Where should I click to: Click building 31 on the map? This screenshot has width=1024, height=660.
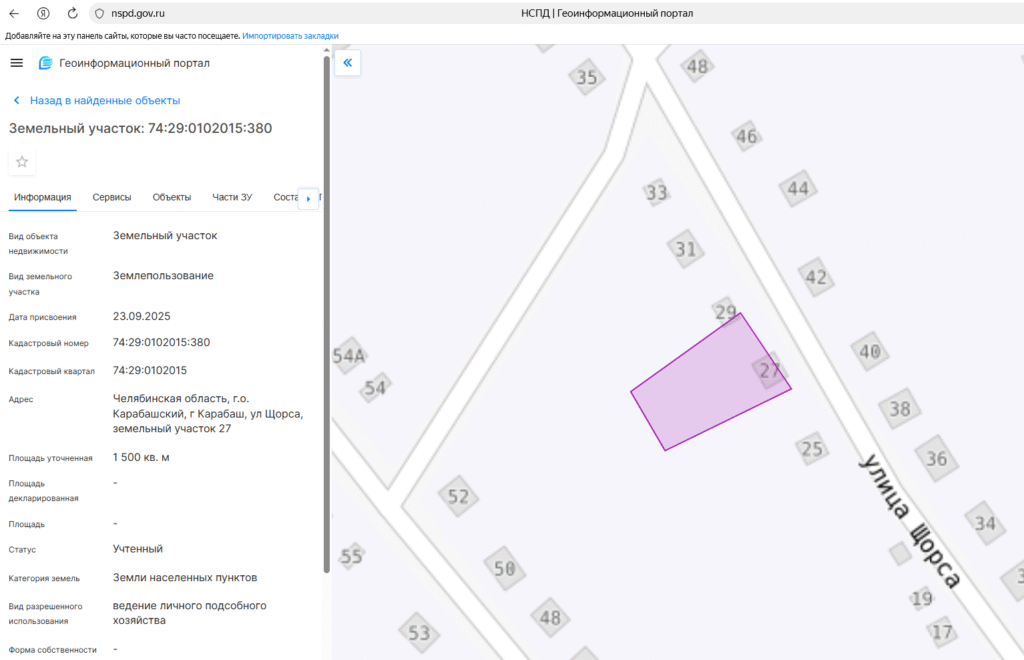(685, 249)
